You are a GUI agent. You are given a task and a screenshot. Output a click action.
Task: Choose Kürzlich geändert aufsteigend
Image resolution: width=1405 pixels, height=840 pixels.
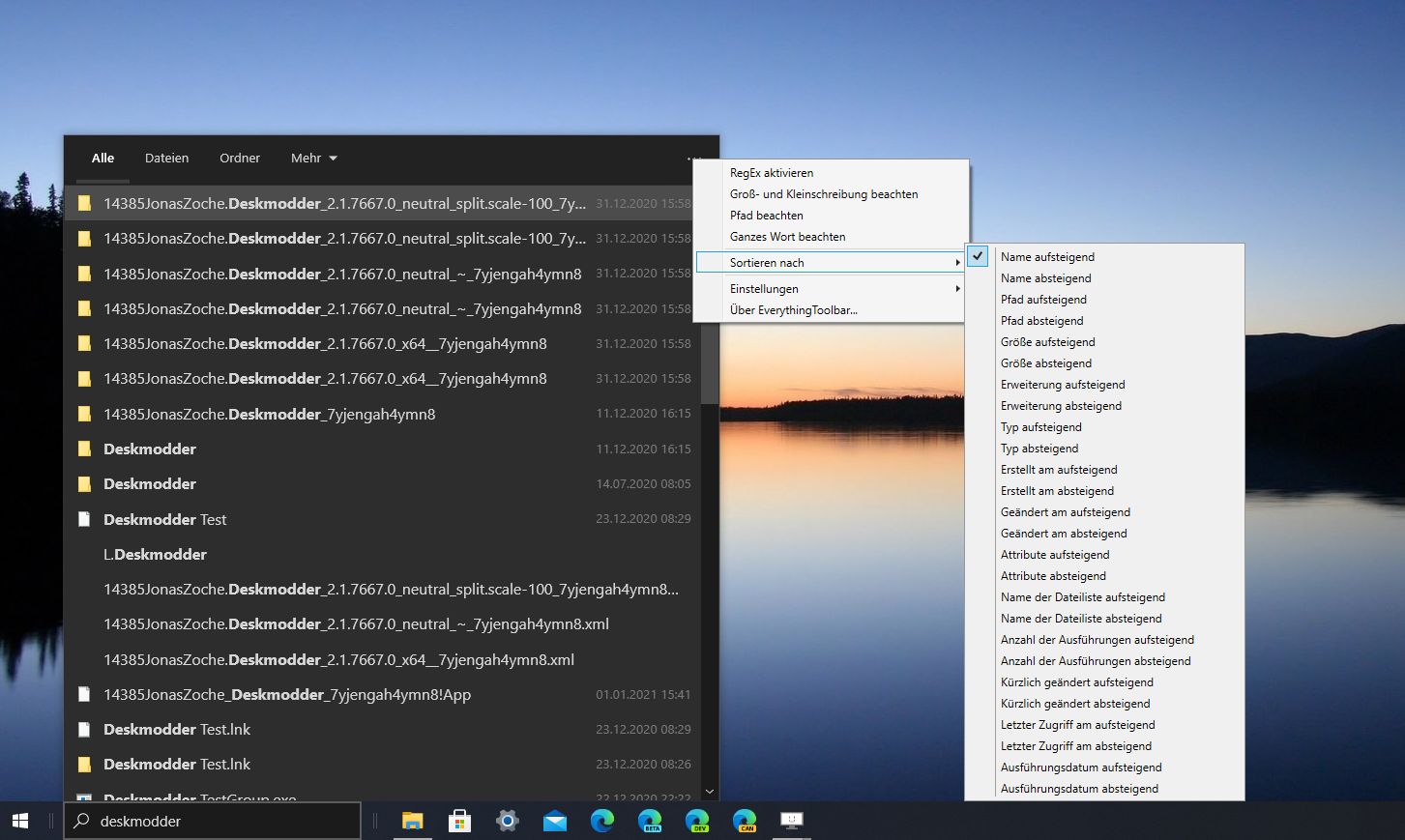(1104, 682)
